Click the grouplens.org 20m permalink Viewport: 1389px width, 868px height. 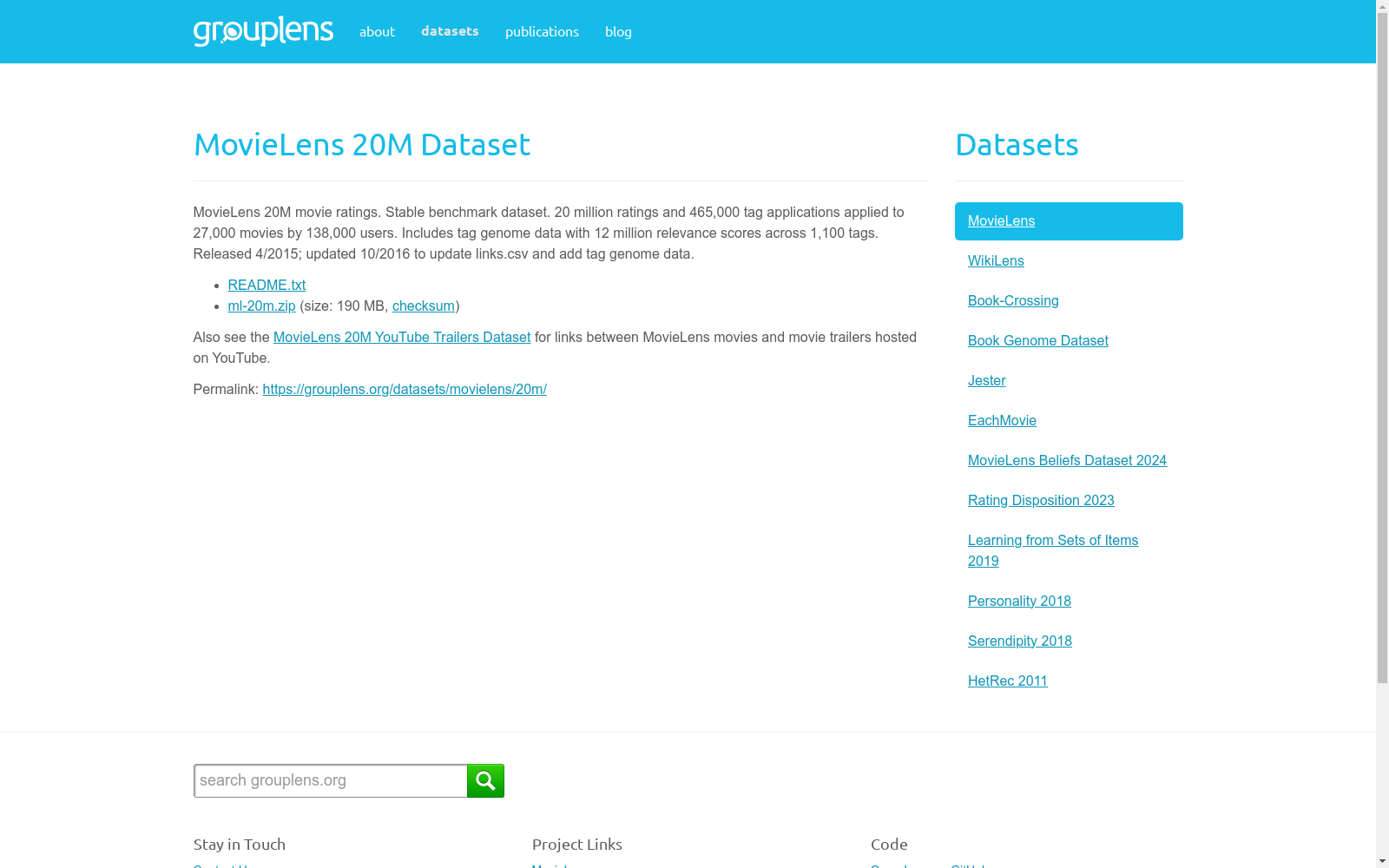405,389
